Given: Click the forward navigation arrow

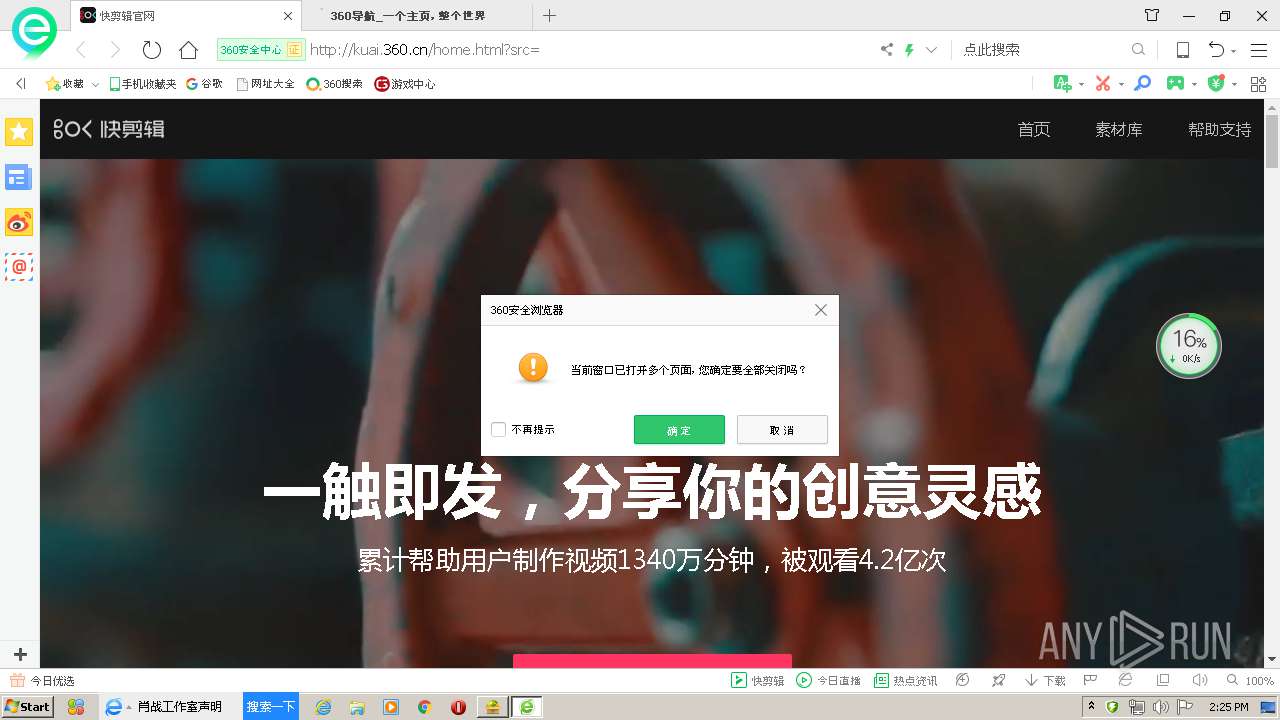Looking at the screenshot, I should point(115,50).
